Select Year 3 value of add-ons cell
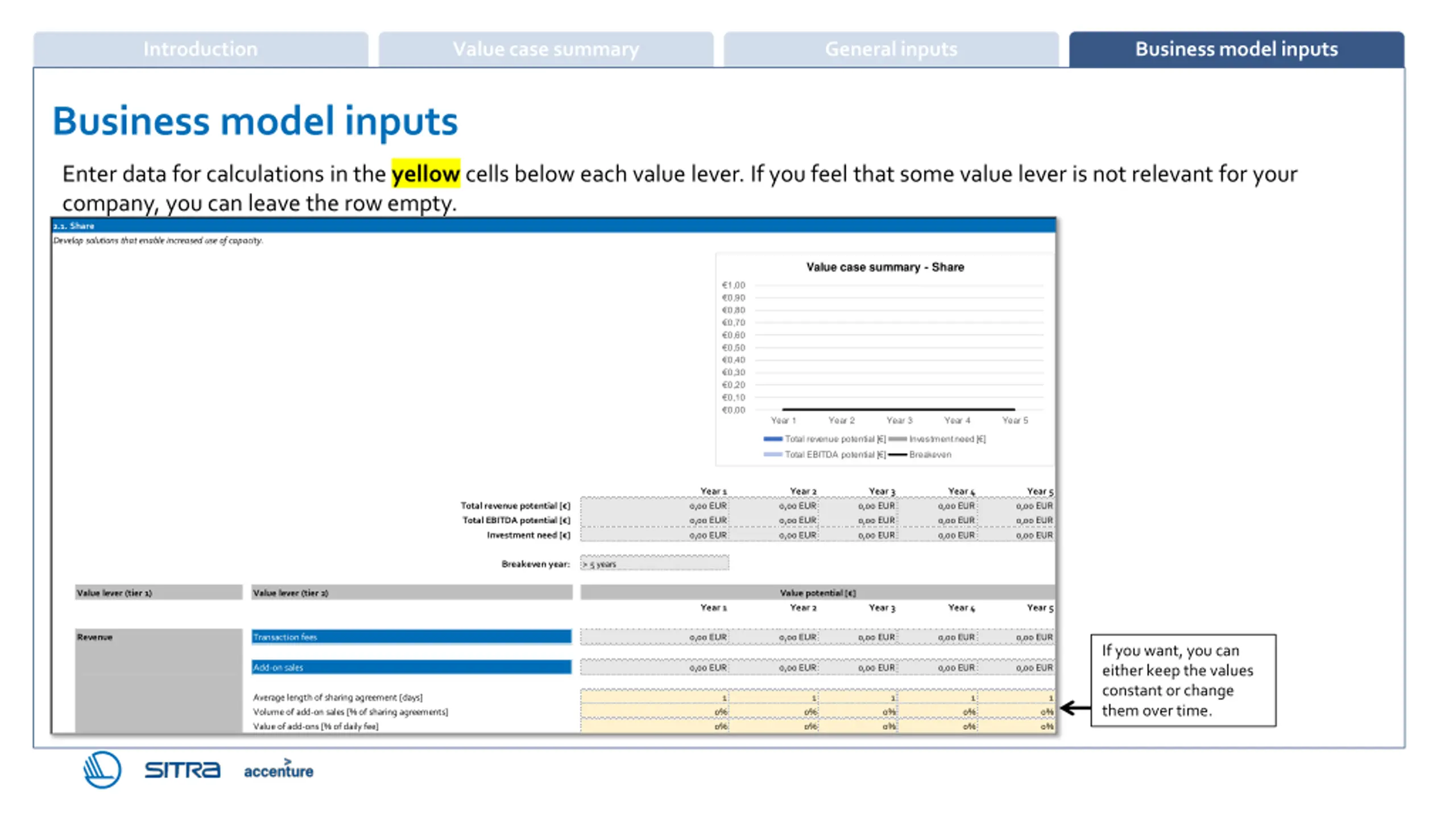The width and height of the screenshot is (1456, 819). 858,726
